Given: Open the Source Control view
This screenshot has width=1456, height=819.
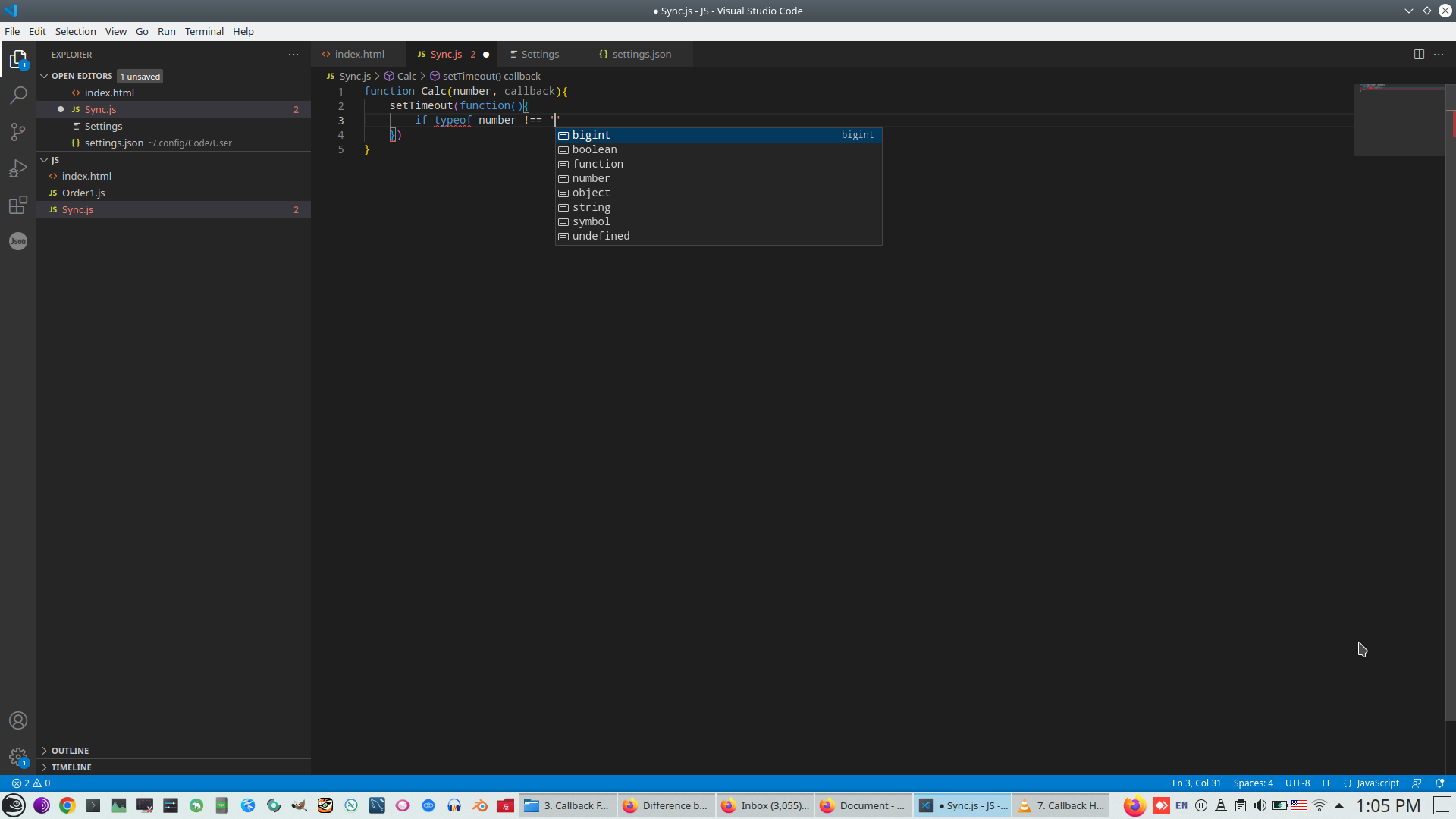Looking at the screenshot, I should point(18,132).
